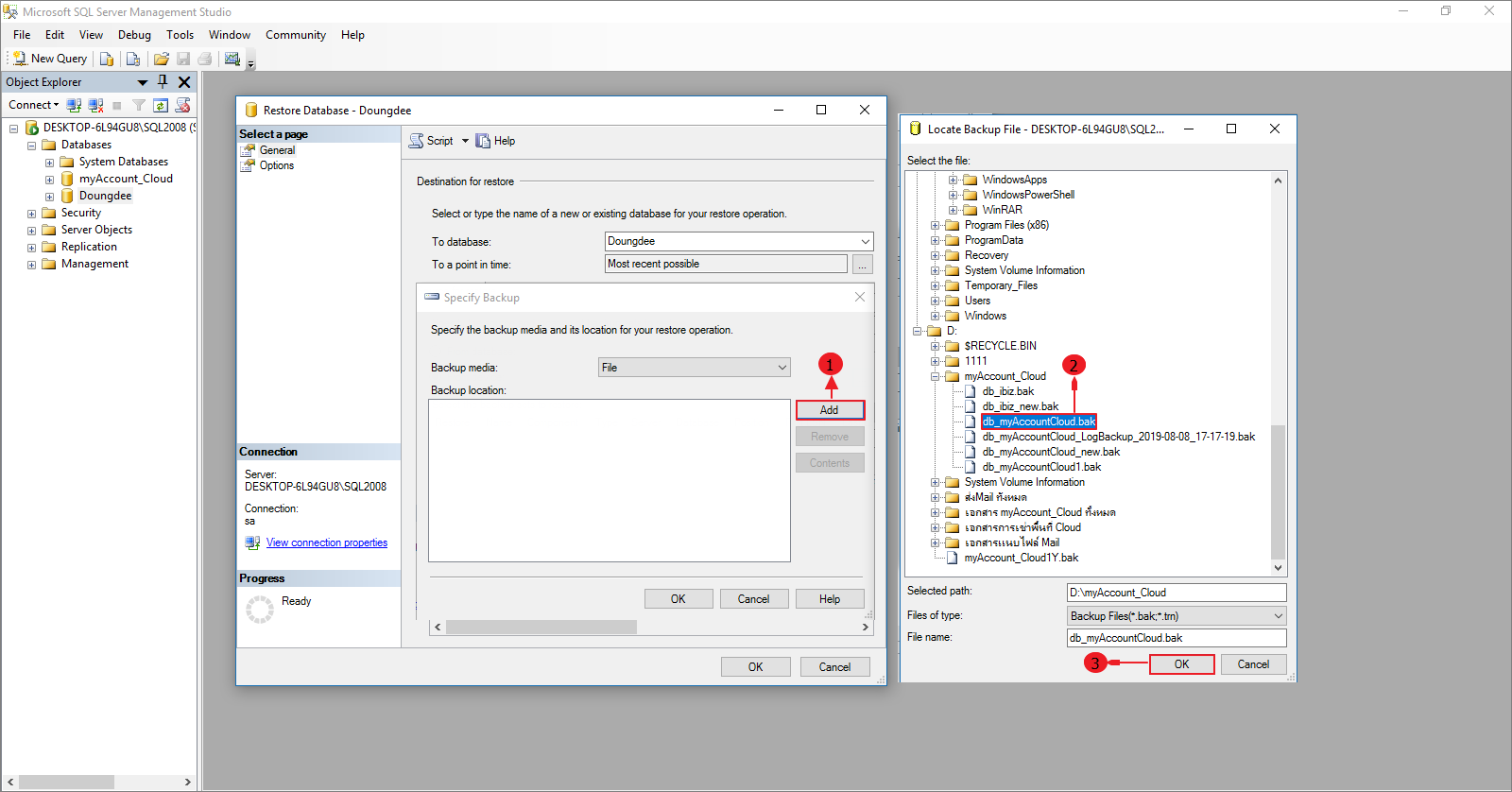Click the Save disk toolbar icon
Screen dimensions: 1512x792
tap(183, 59)
